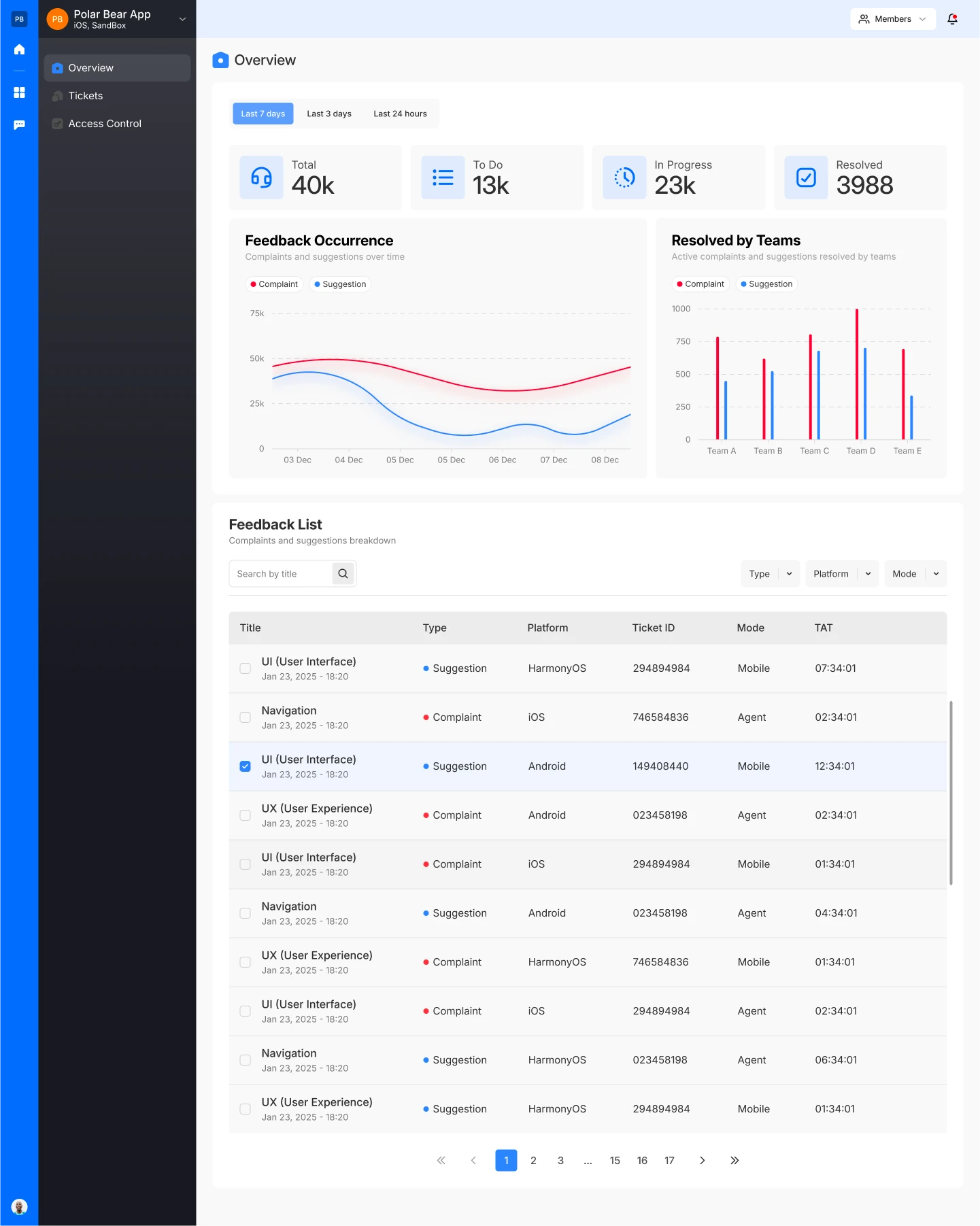Click the Feedback List vertical scrollbar
Screen dimensions: 980x1226
(951, 792)
